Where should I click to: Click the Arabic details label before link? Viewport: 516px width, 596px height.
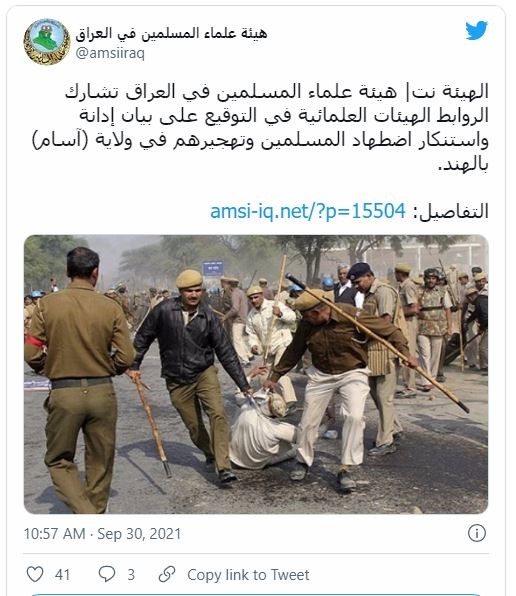[450, 211]
